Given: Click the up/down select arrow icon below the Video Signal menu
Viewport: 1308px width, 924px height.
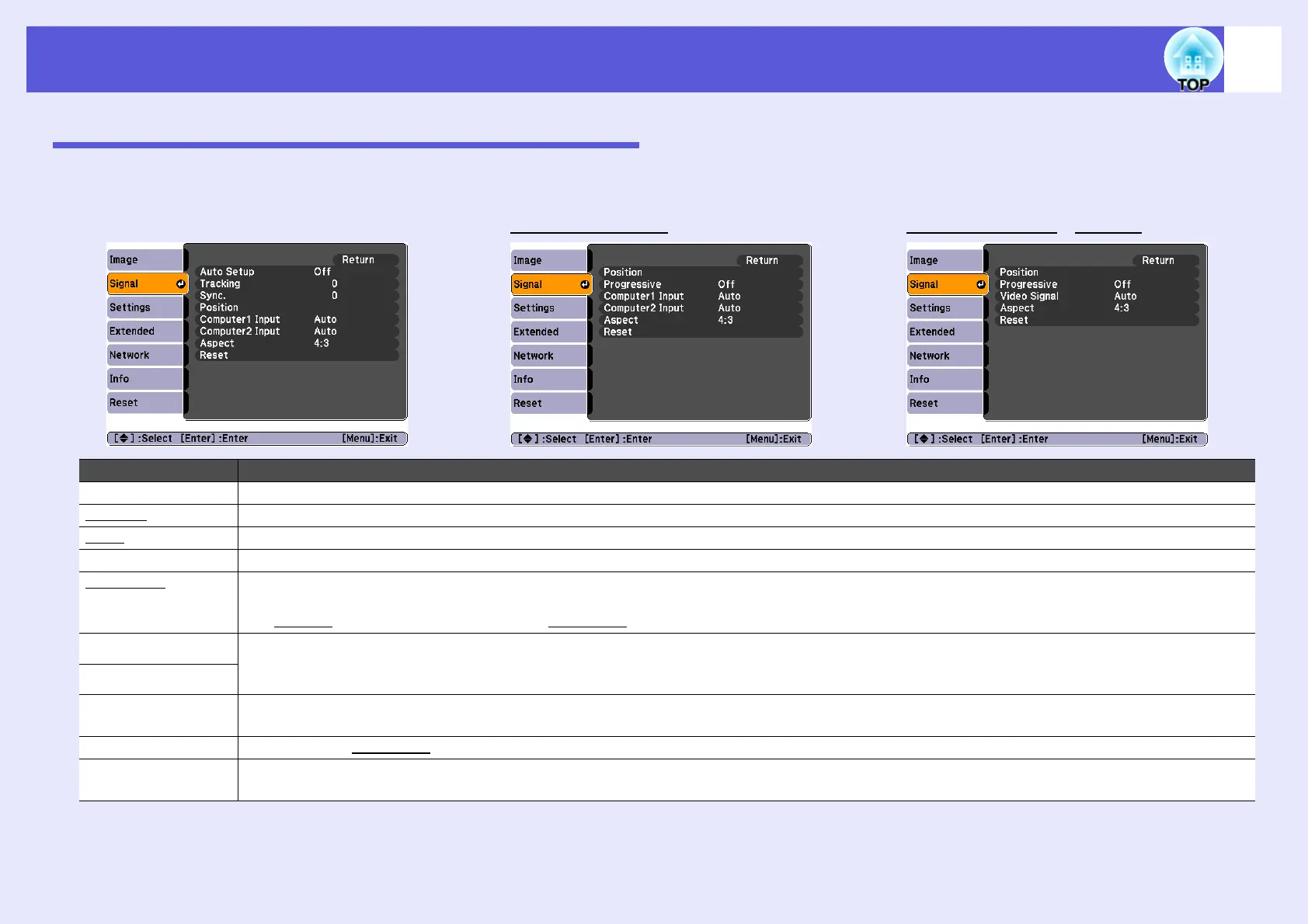Looking at the screenshot, I should (924, 439).
